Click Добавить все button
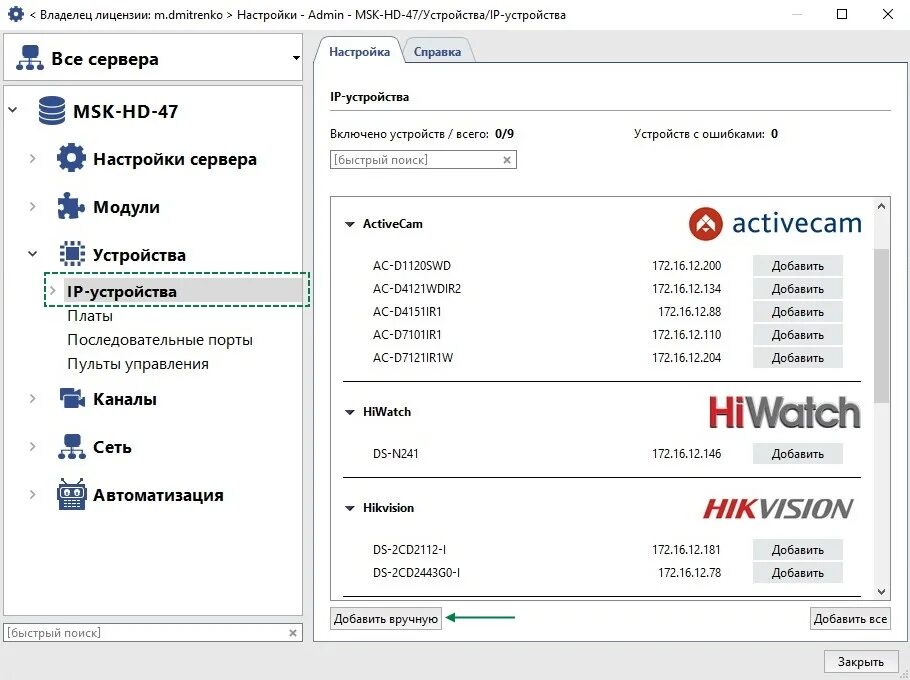The image size is (910, 680). point(850,618)
